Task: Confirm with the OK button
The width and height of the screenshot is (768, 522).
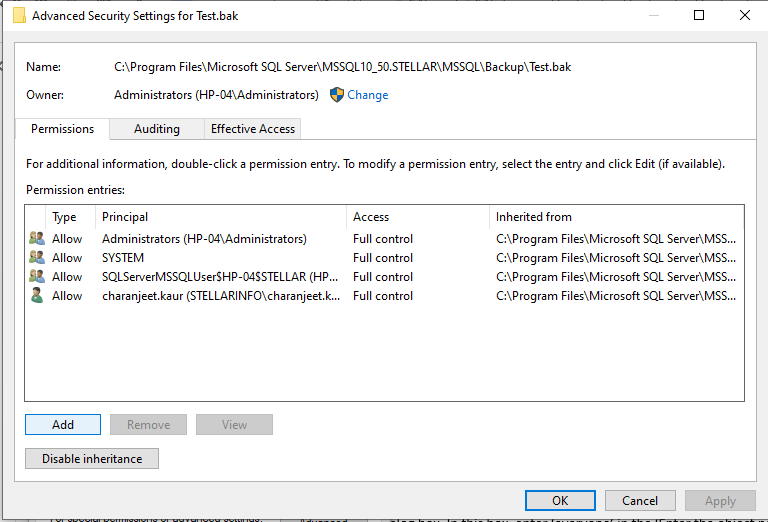Action: pyautogui.click(x=560, y=501)
